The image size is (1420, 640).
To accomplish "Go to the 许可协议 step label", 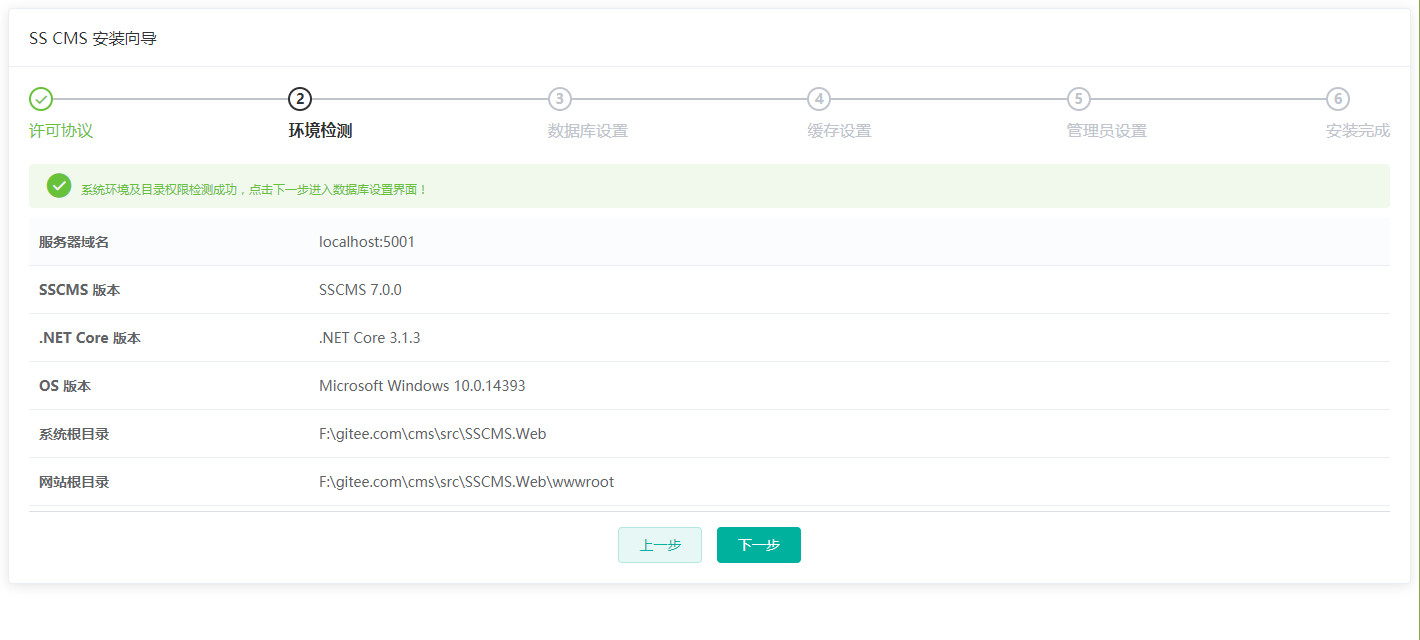I will pyautogui.click(x=61, y=131).
